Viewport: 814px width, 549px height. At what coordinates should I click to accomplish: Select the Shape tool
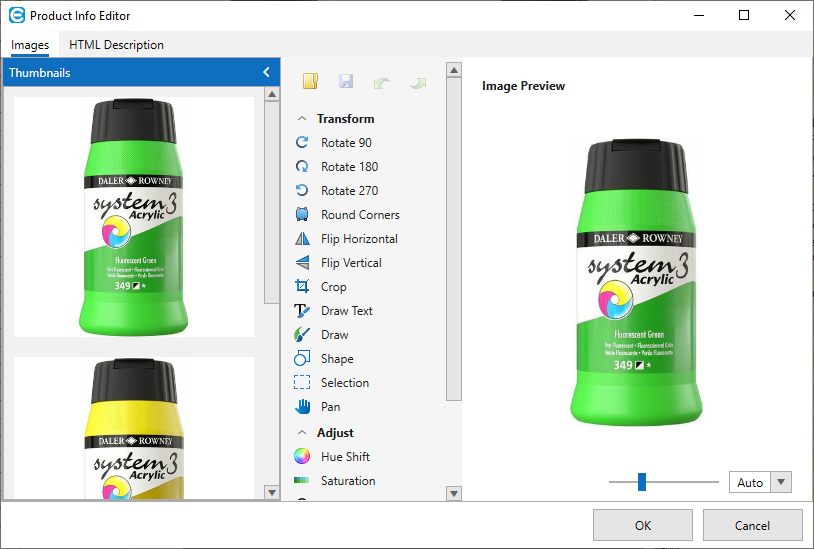[303, 359]
